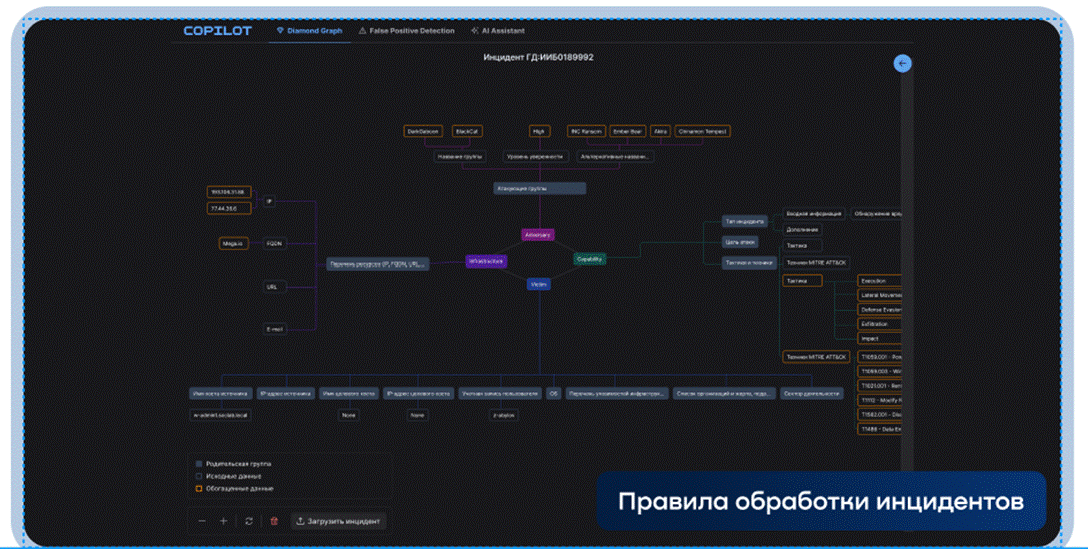Viewport: 1088px width, 549px height.
Task: Click the orange-outlined Техники MITRE ATT&CK node
Action: tap(816, 357)
